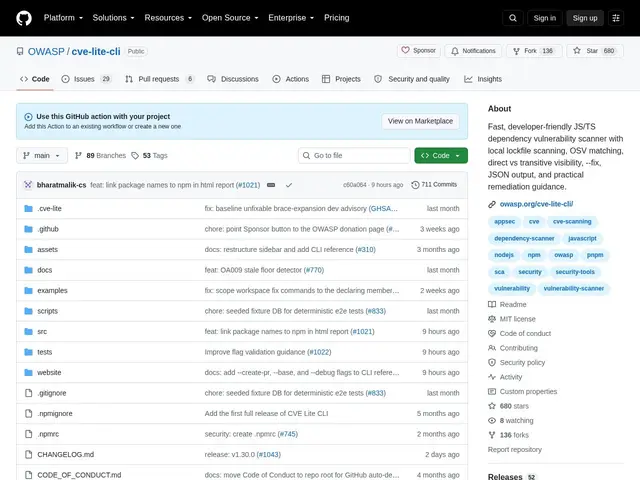The height and width of the screenshot is (480, 640).
Task: Open the MIT license link
Action: coord(512,319)
